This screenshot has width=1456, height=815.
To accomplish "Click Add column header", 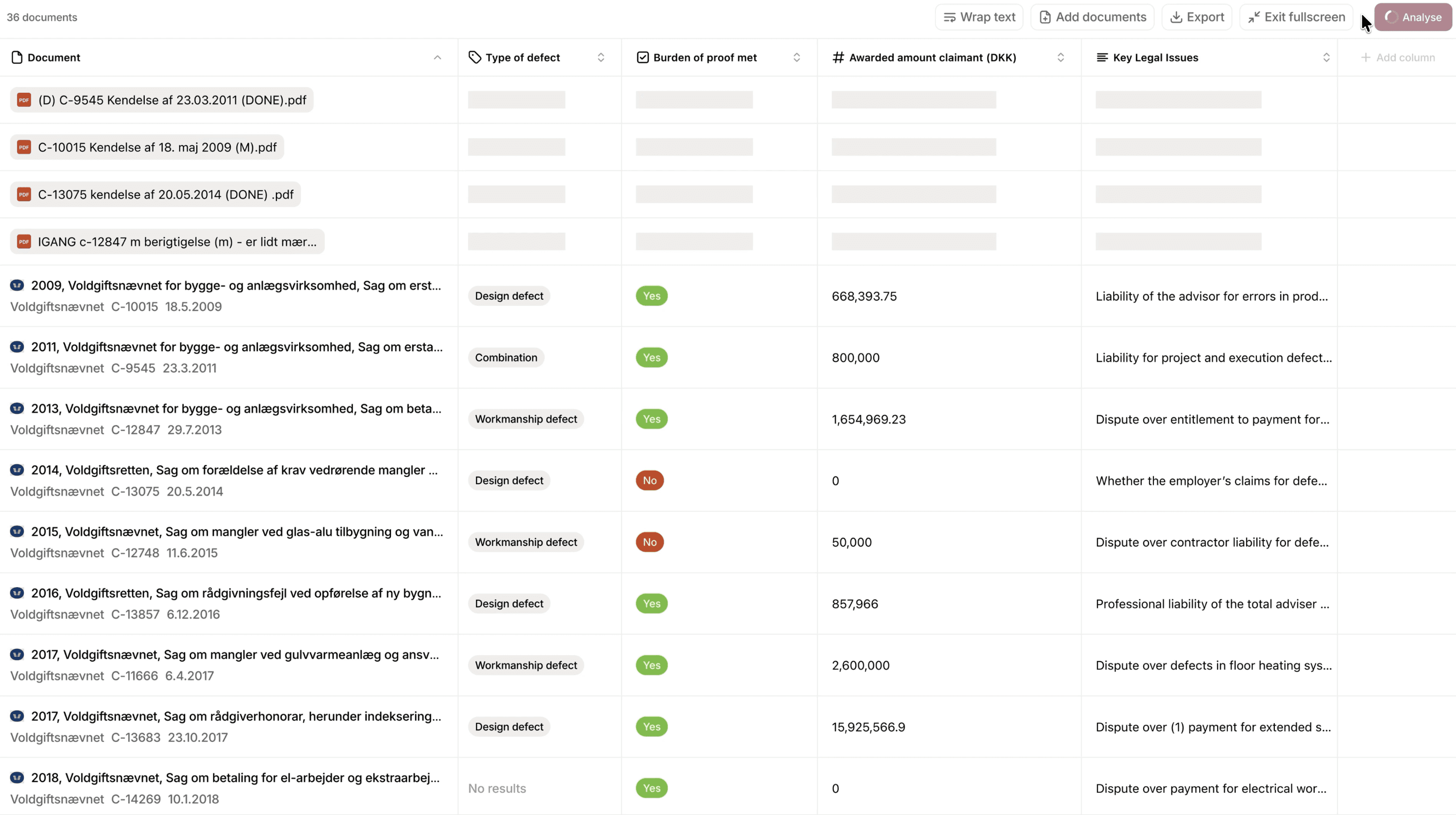I will pos(1398,58).
